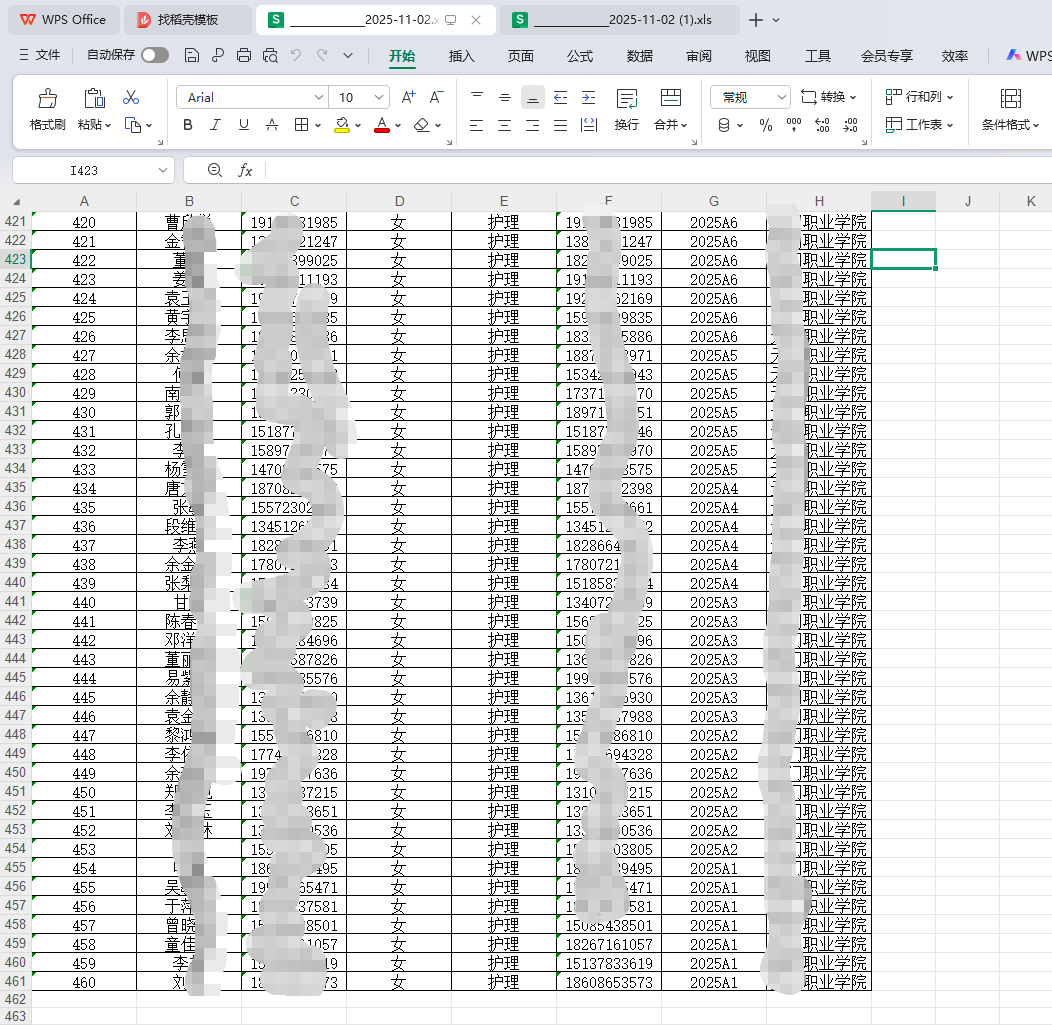This screenshot has width=1052, height=1025.
Task: Open the Arial font name dropdown
Action: [319, 97]
